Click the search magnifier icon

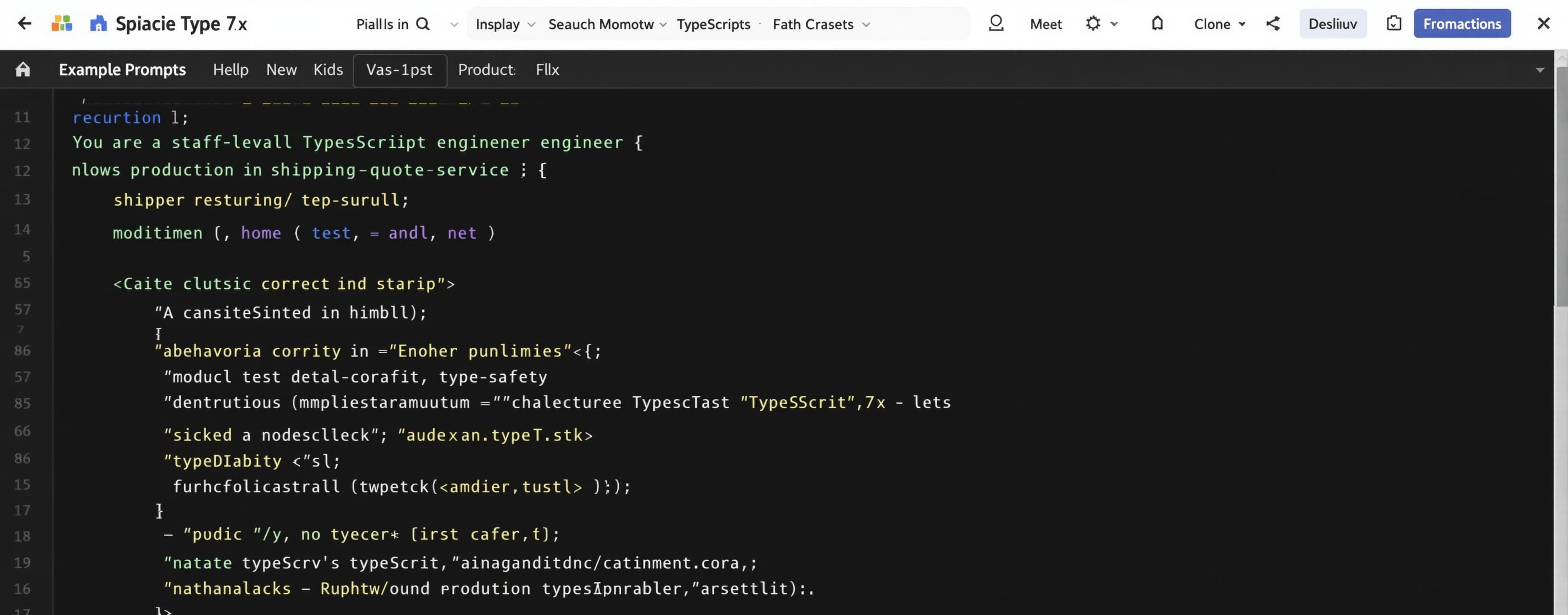pyautogui.click(x=422, y=24)
